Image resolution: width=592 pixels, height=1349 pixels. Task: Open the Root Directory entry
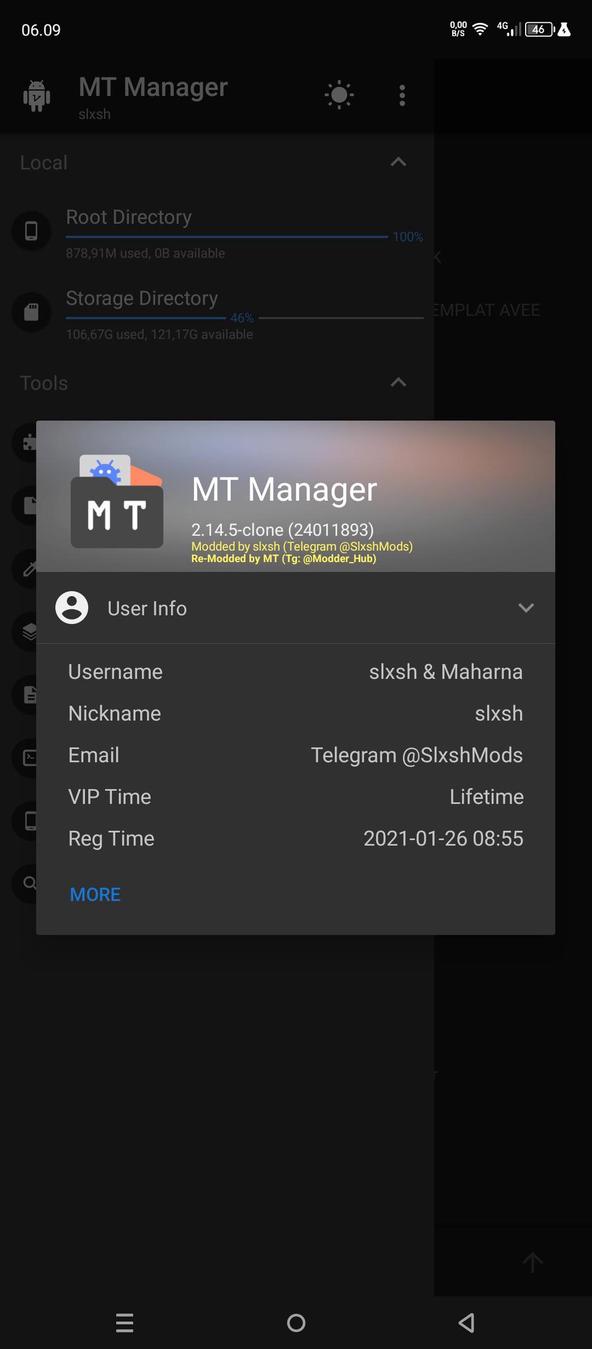click(x=217, y=233)
